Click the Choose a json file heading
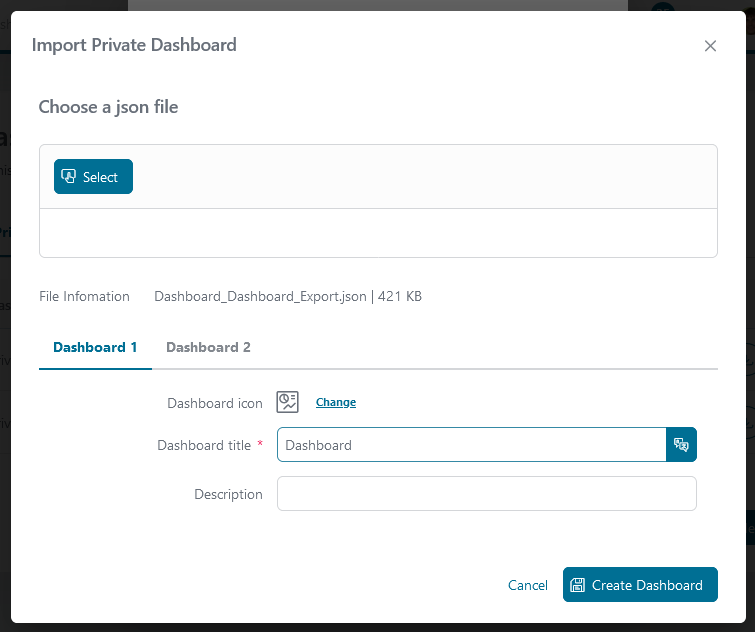755x632 pixels. point(108,107)
